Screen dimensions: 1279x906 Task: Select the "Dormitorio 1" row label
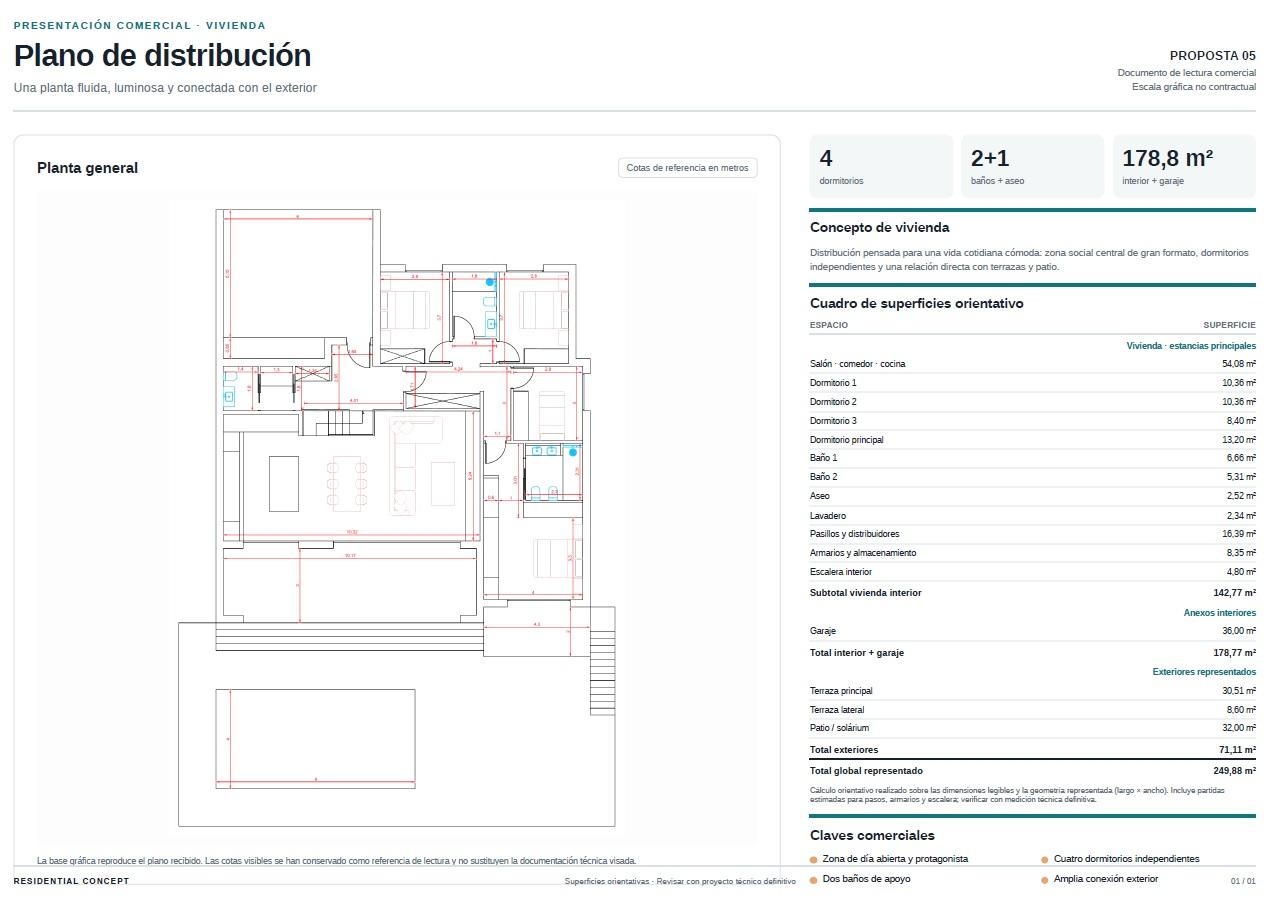click(x=833, y=383)
